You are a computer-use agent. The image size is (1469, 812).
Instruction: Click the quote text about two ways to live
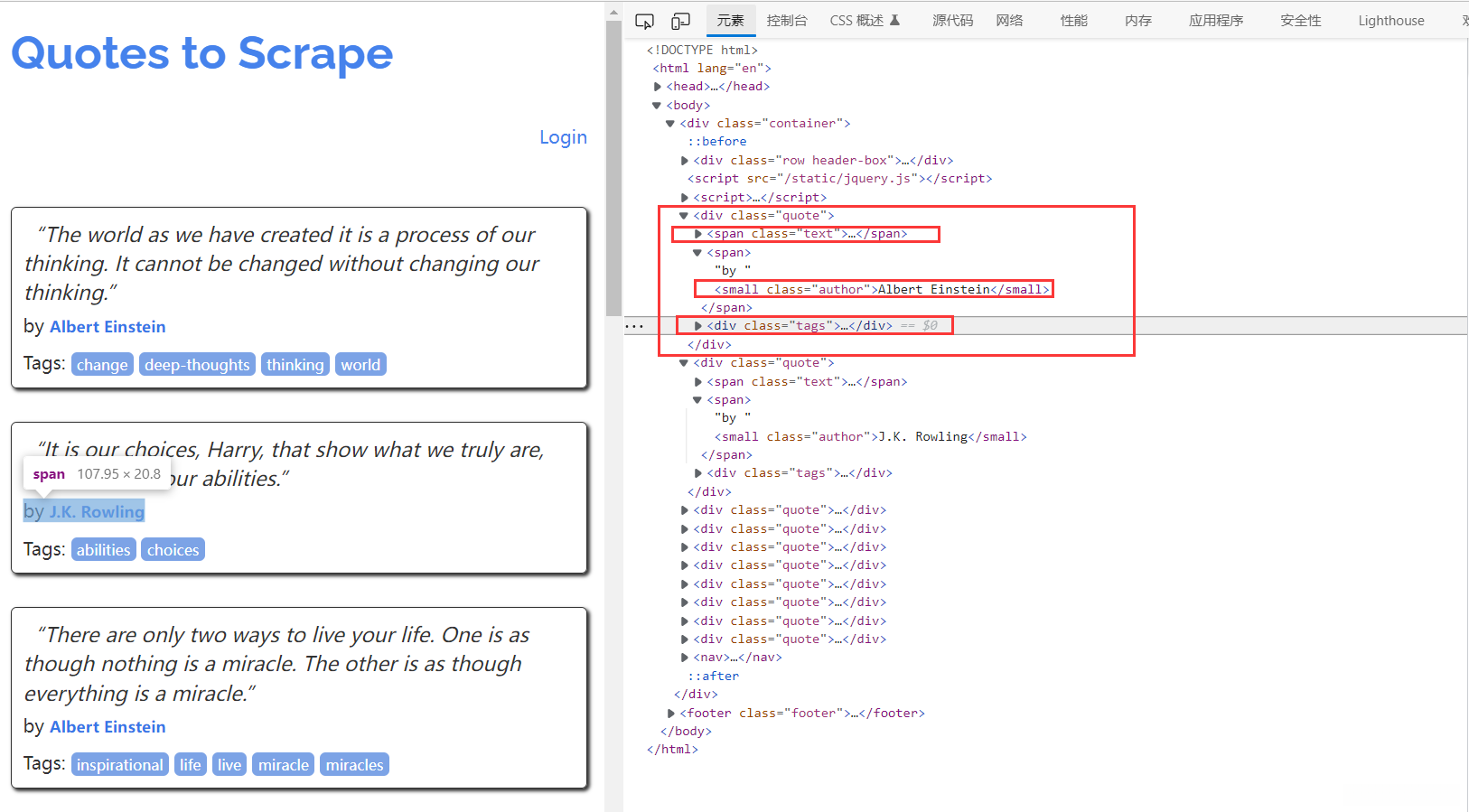[x=277, y=664]
